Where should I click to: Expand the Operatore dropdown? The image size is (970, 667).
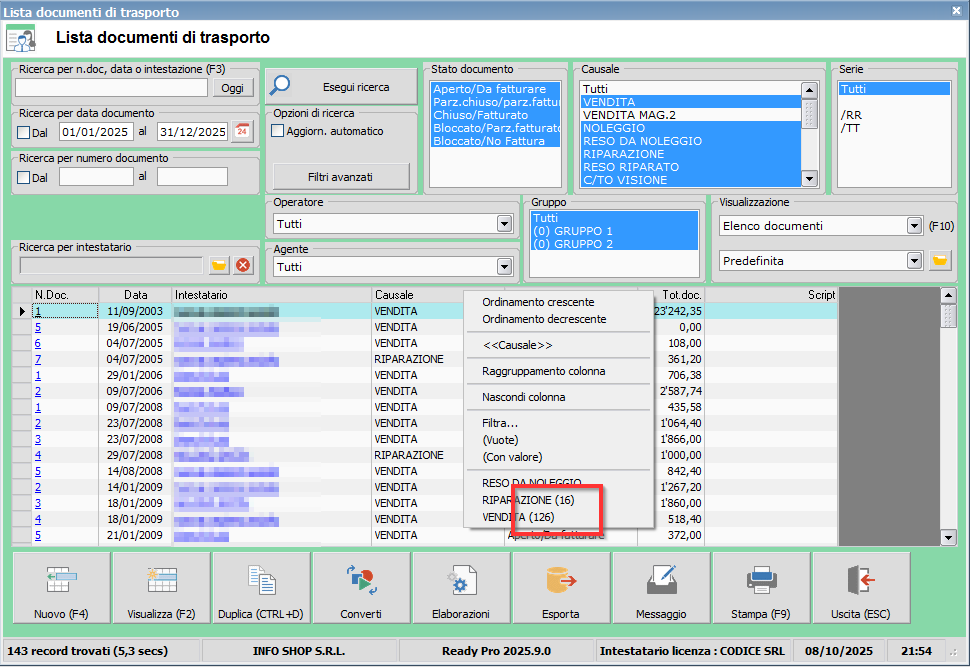click(504, 224)
